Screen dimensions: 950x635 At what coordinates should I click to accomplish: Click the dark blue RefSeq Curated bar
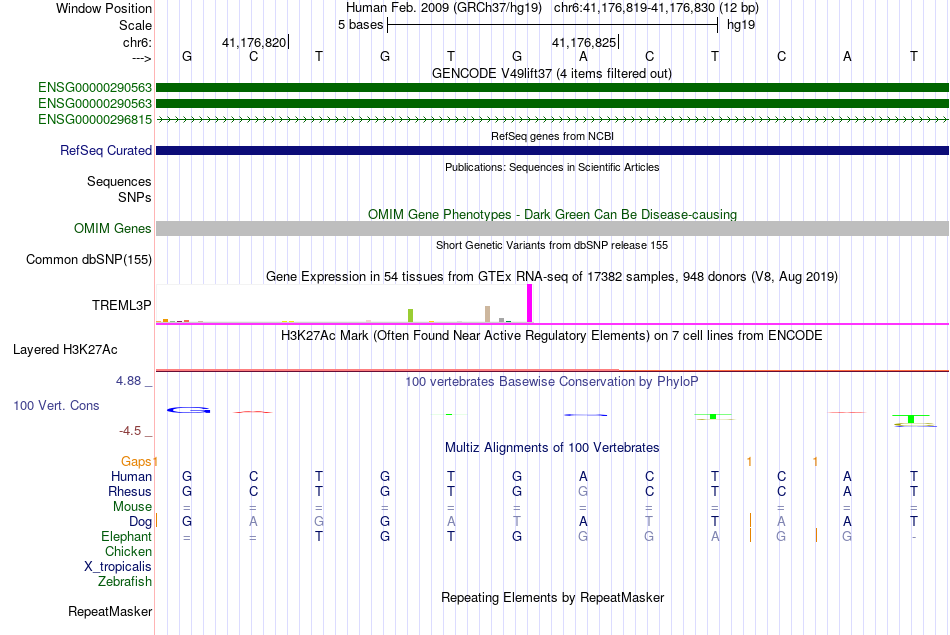tap(552, 150)
